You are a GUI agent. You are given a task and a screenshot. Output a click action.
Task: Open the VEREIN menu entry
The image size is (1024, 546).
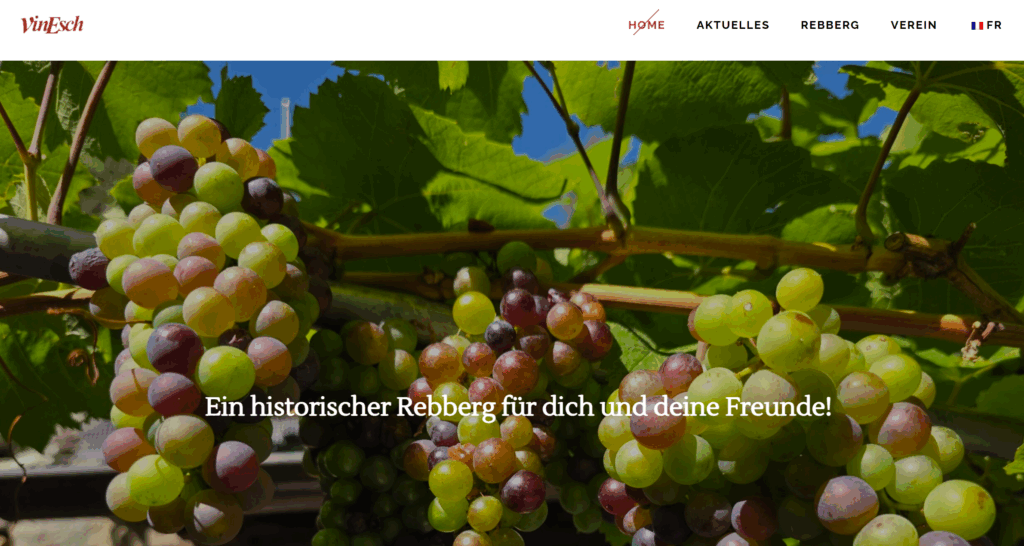(x=914, y=25)
